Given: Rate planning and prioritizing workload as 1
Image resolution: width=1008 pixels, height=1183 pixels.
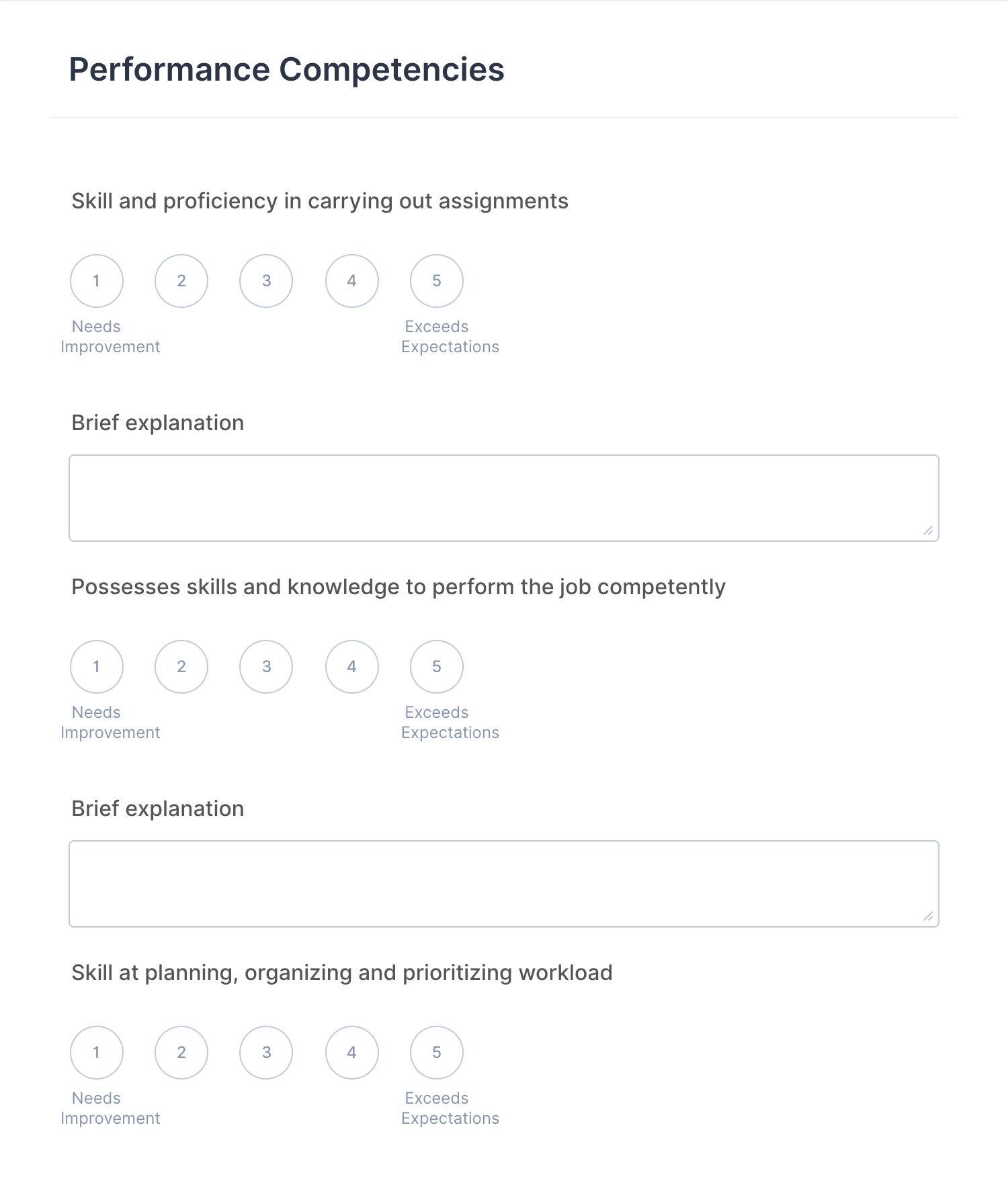Looking at the screenshot, I should coord(97,1053).
